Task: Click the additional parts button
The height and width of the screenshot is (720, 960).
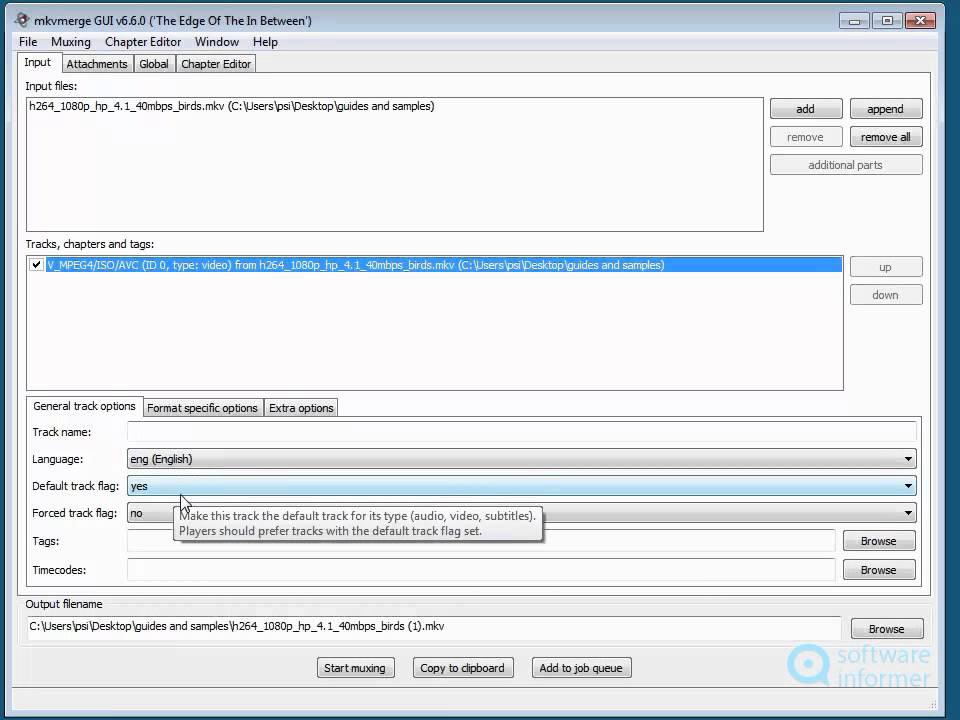Action: tap(846, 165)
